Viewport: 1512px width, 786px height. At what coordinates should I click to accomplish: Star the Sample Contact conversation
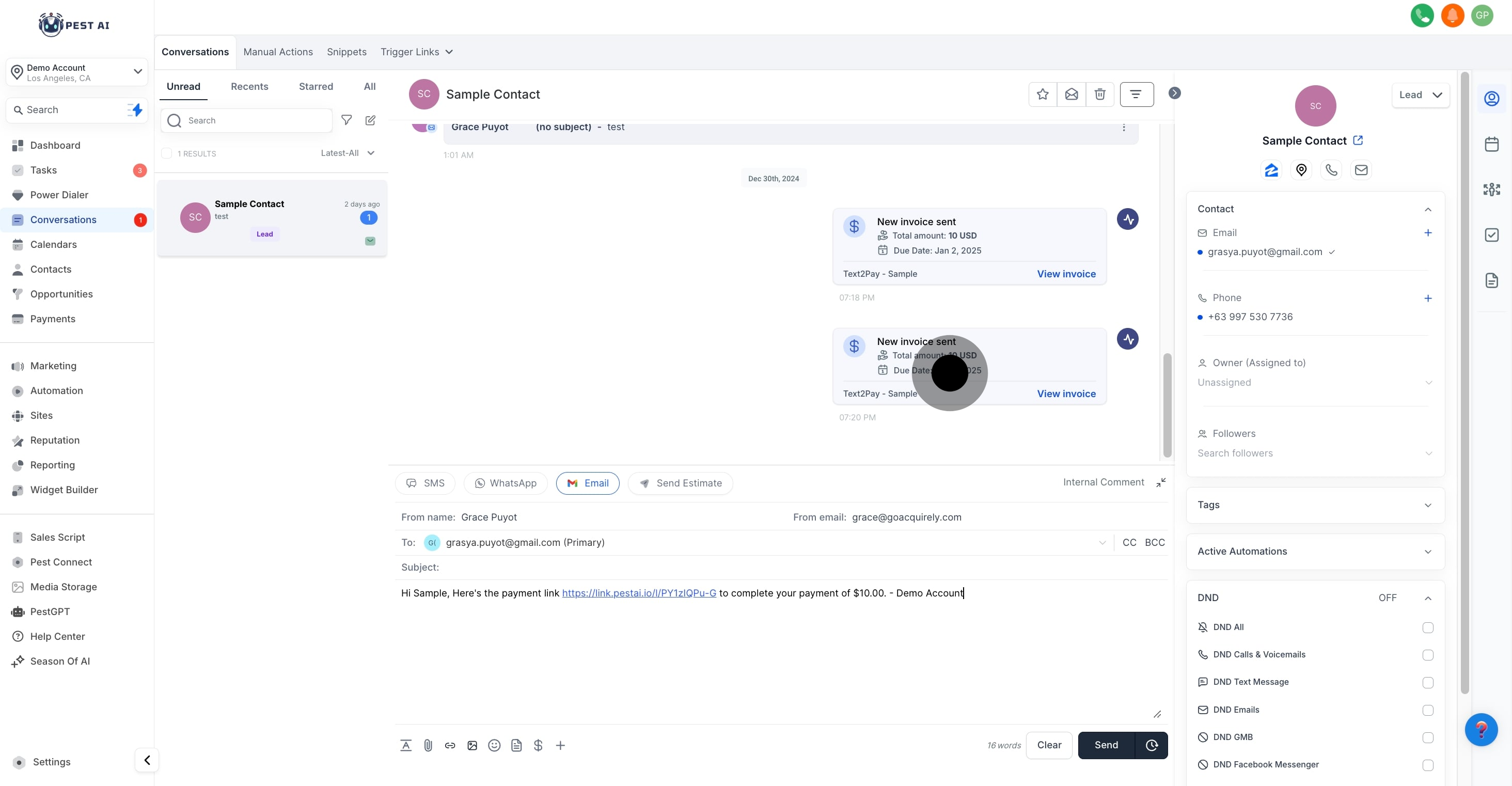click(1043, 95)
